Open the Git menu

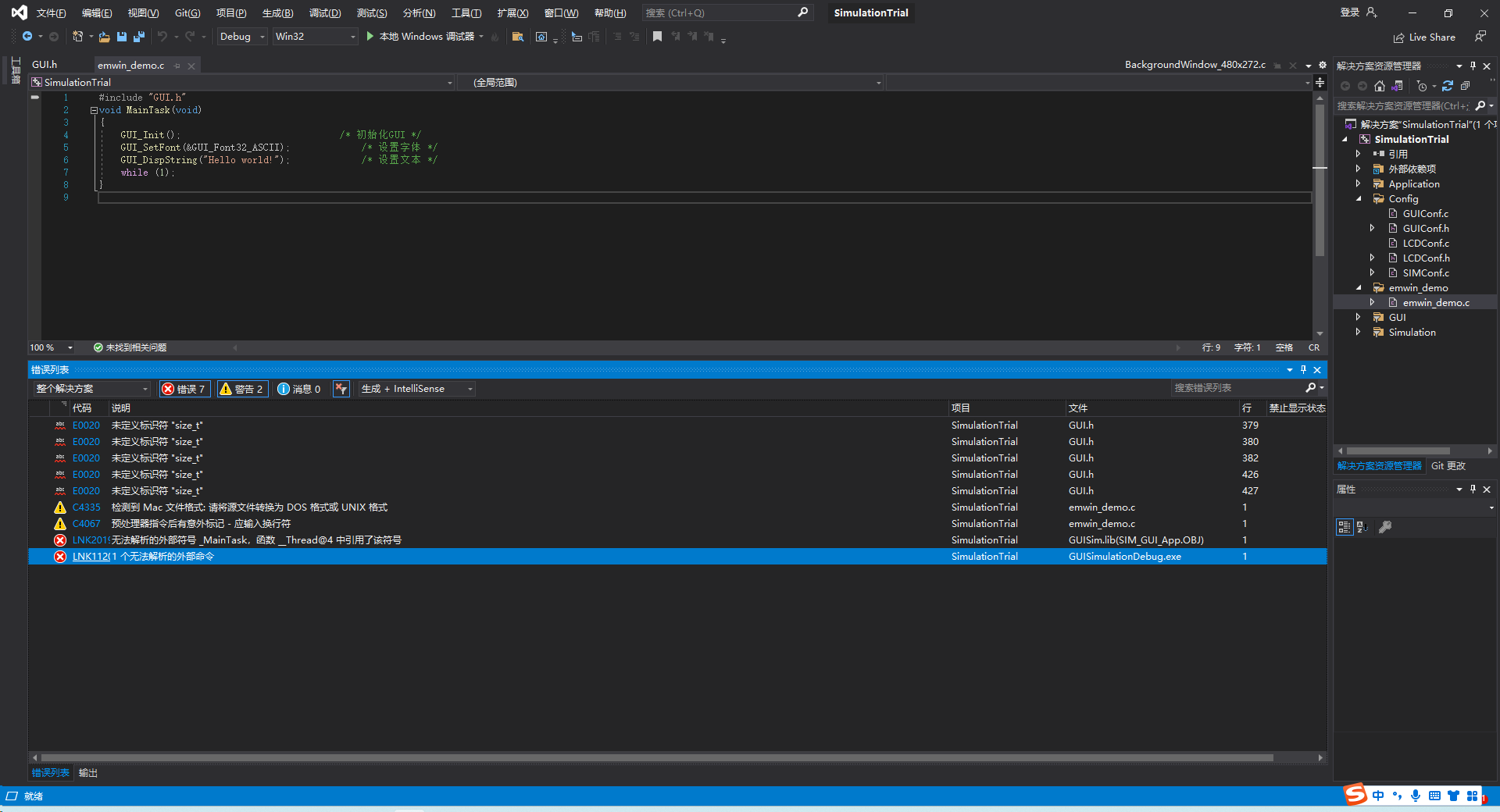coord(187,13)
